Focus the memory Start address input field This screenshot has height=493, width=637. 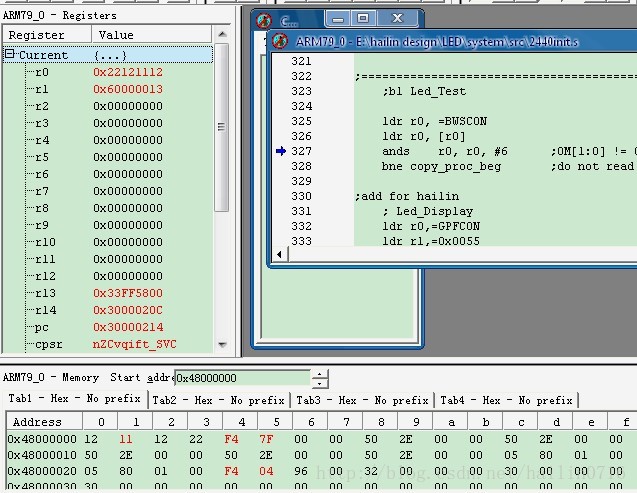242,378
